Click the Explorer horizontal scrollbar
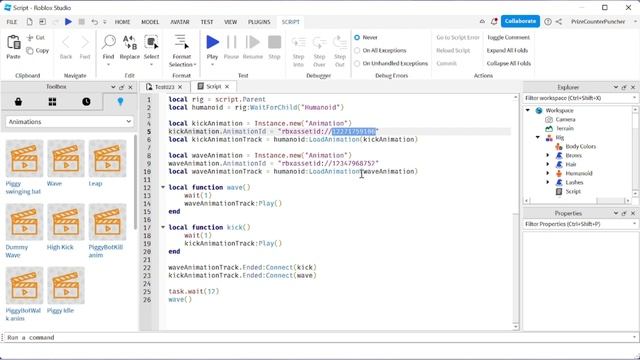This screenshot has width=640, height=360. click(x=577, y=201)
